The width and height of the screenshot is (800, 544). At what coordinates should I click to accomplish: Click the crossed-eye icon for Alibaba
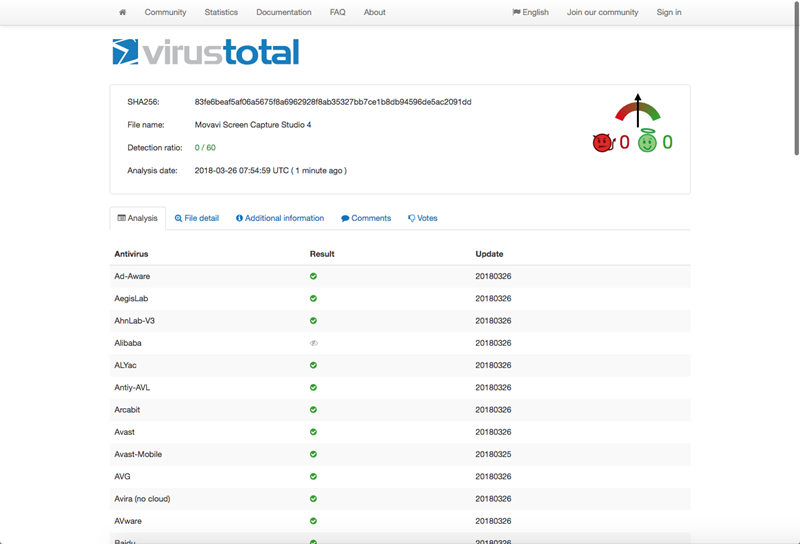[314, 343]
